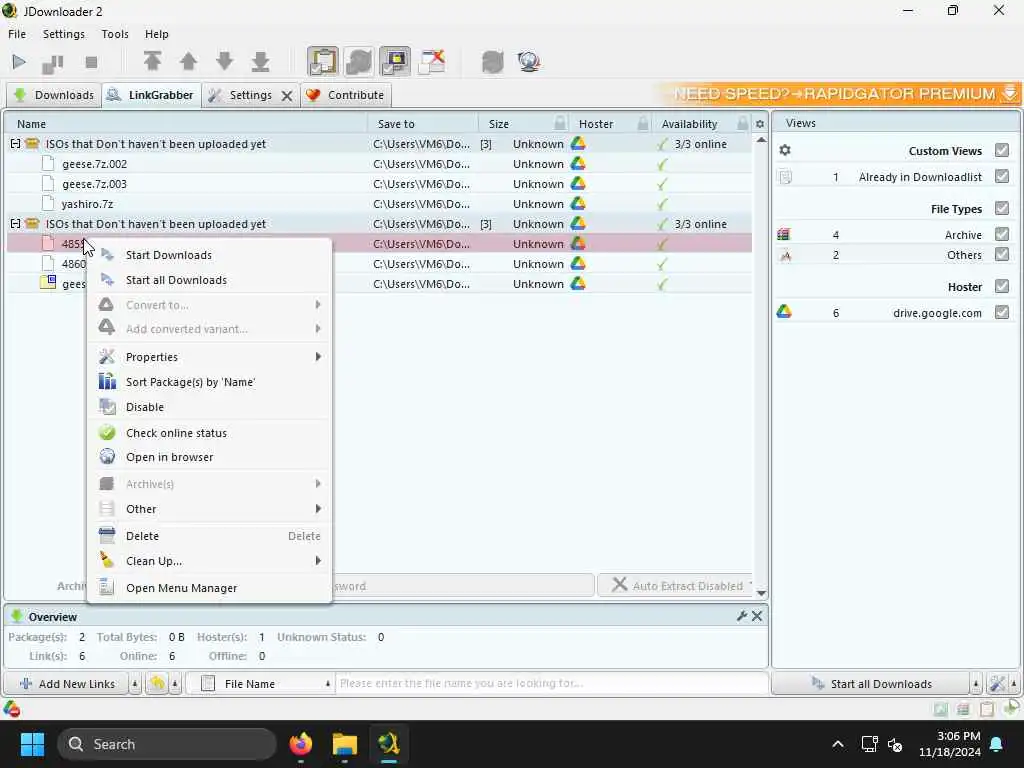Click the Start all Downloads button
1024x768 pixels.
[x=871, y=684]
